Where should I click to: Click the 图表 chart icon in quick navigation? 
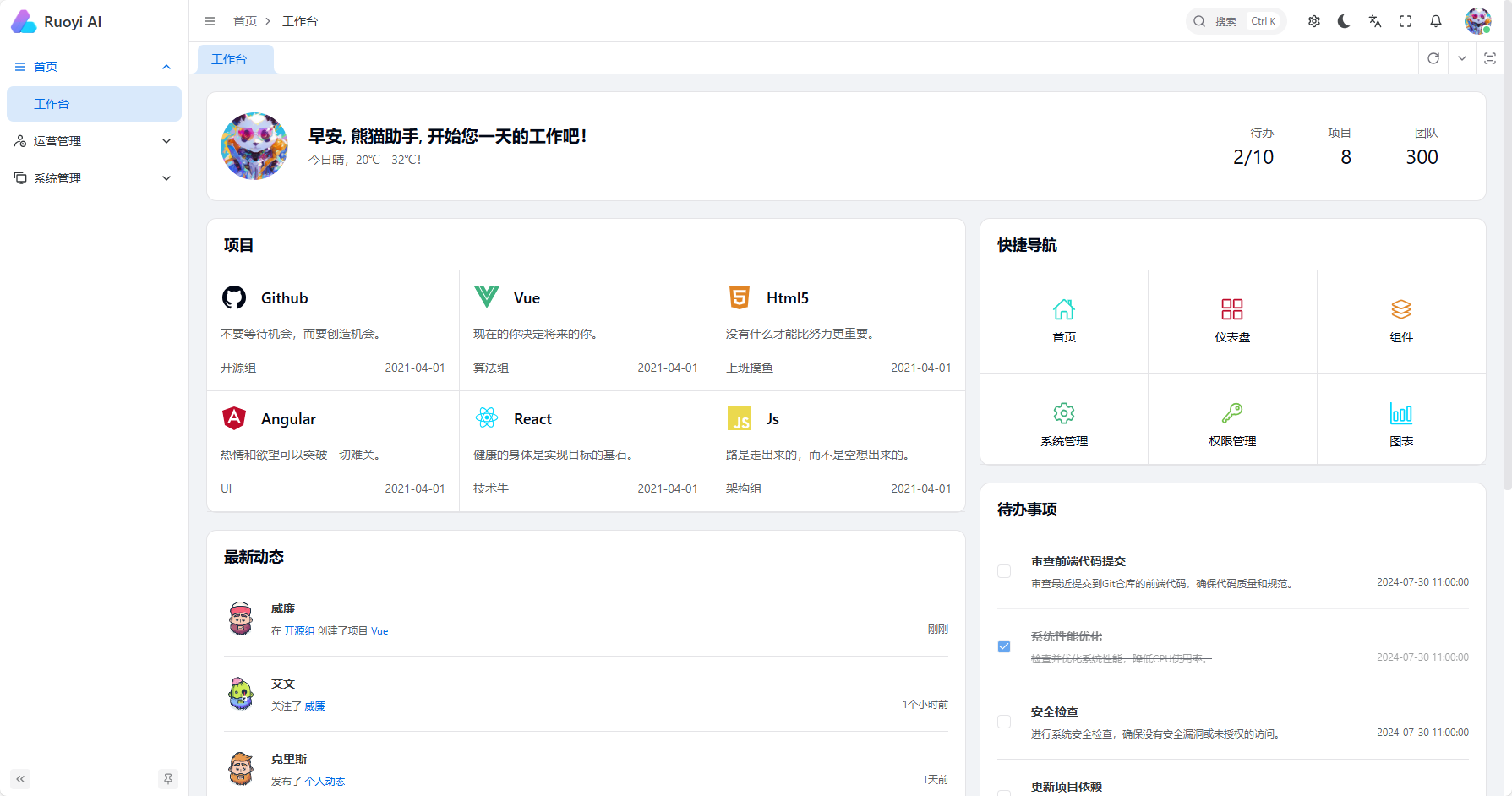coord(1401,423)
